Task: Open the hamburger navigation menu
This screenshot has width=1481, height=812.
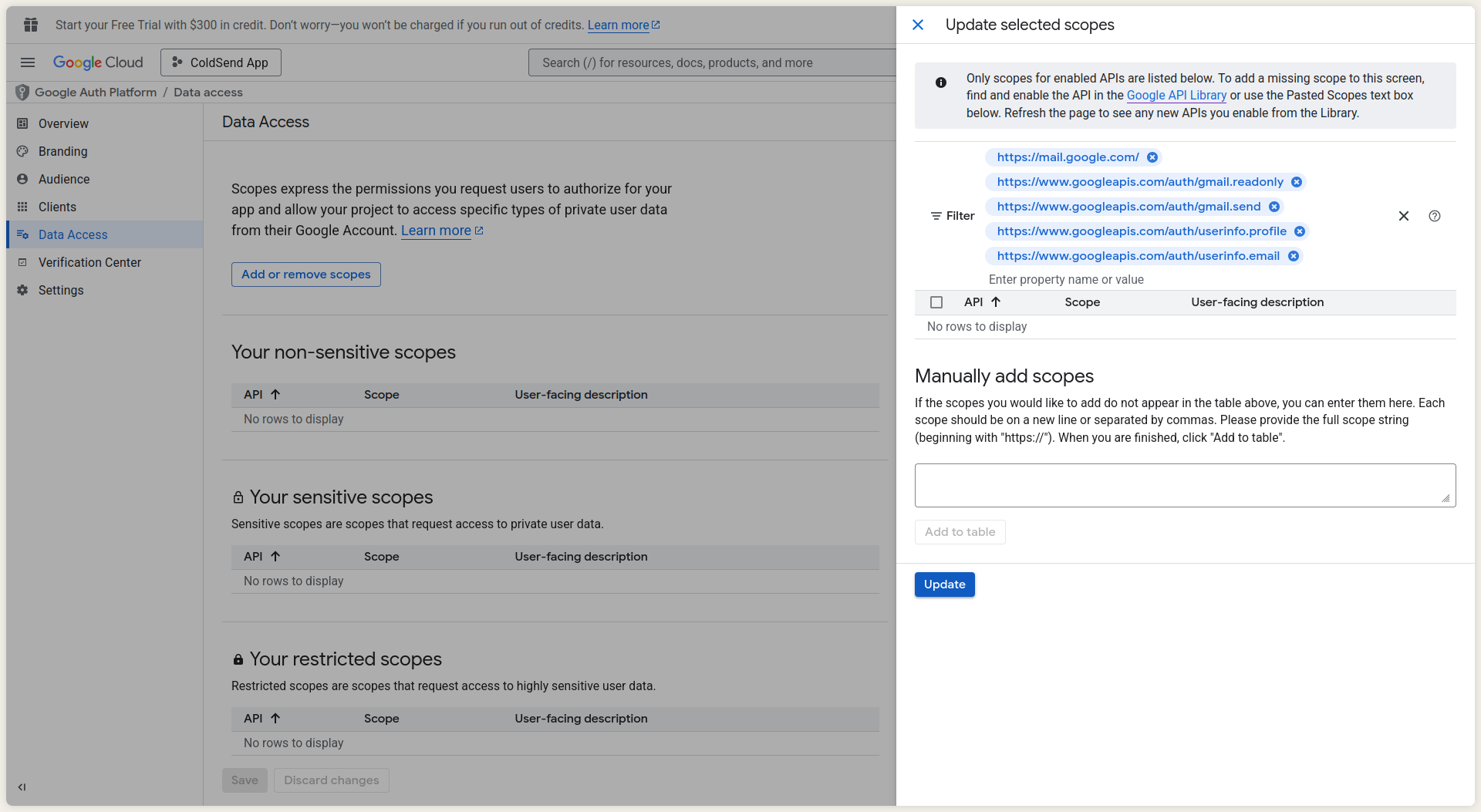Action: [x=28, y=62]
